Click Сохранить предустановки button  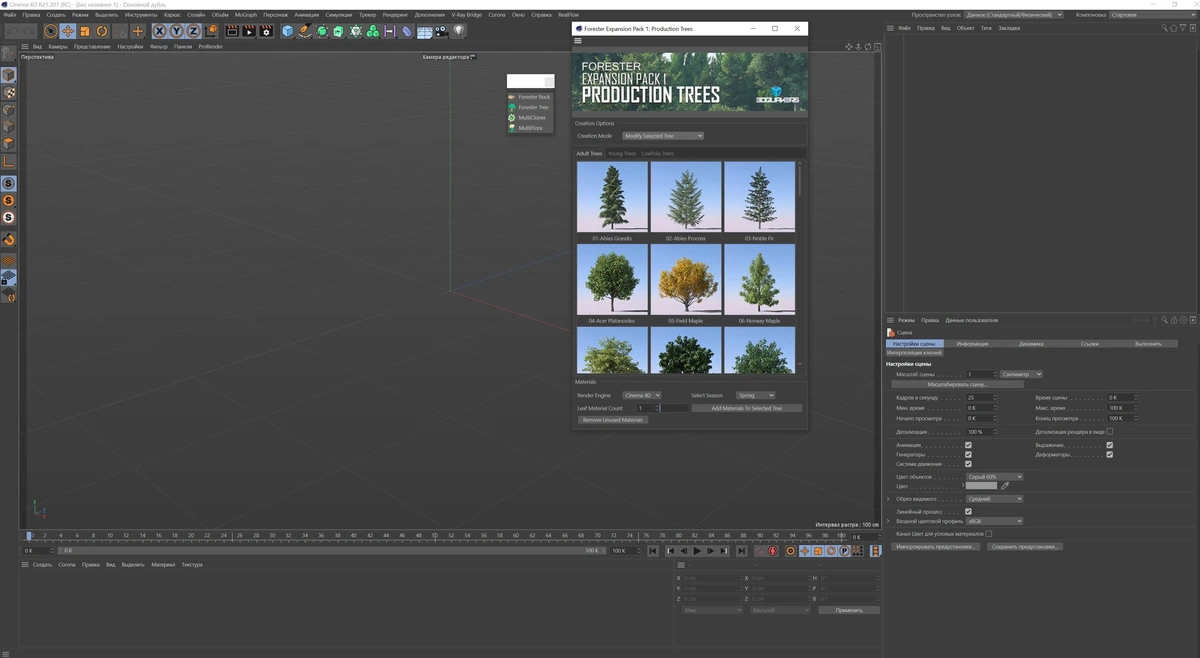point(1025,547)
